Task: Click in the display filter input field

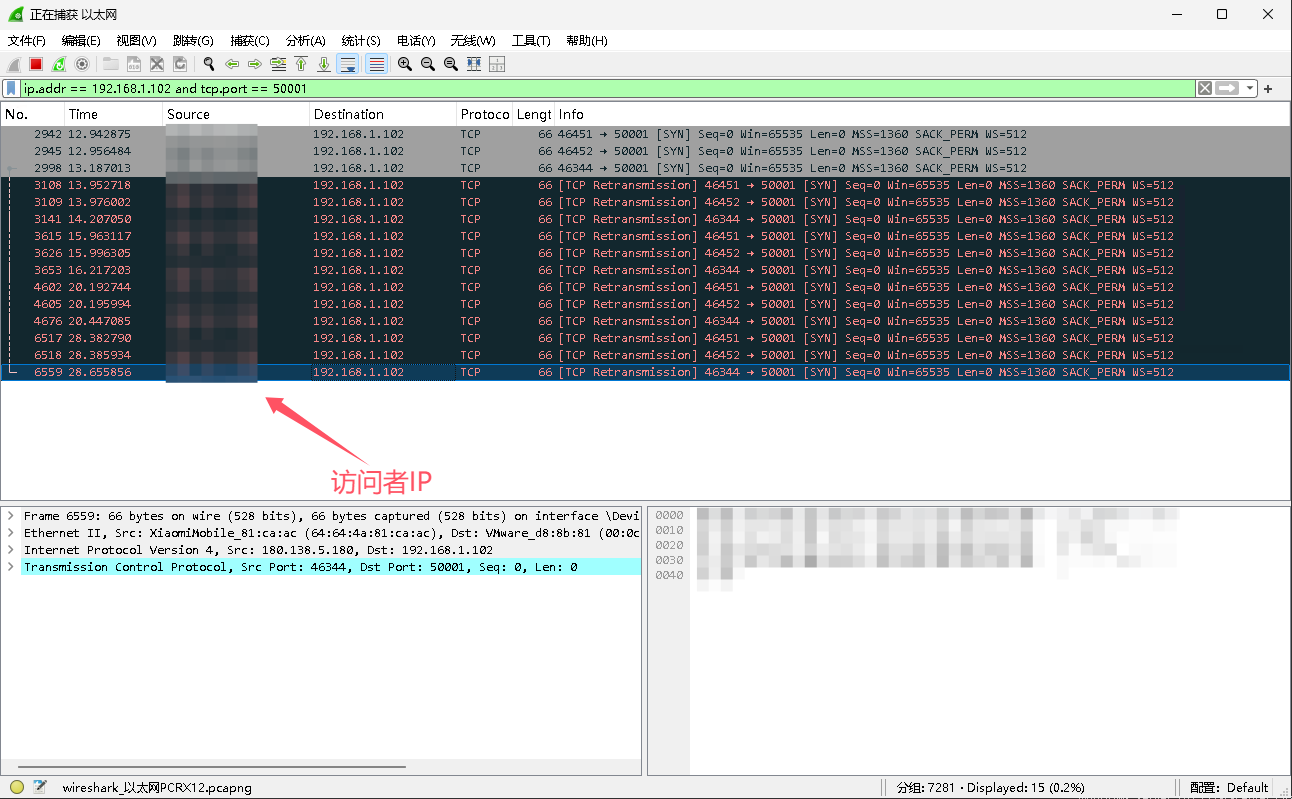Action: (x=600, y=88)
